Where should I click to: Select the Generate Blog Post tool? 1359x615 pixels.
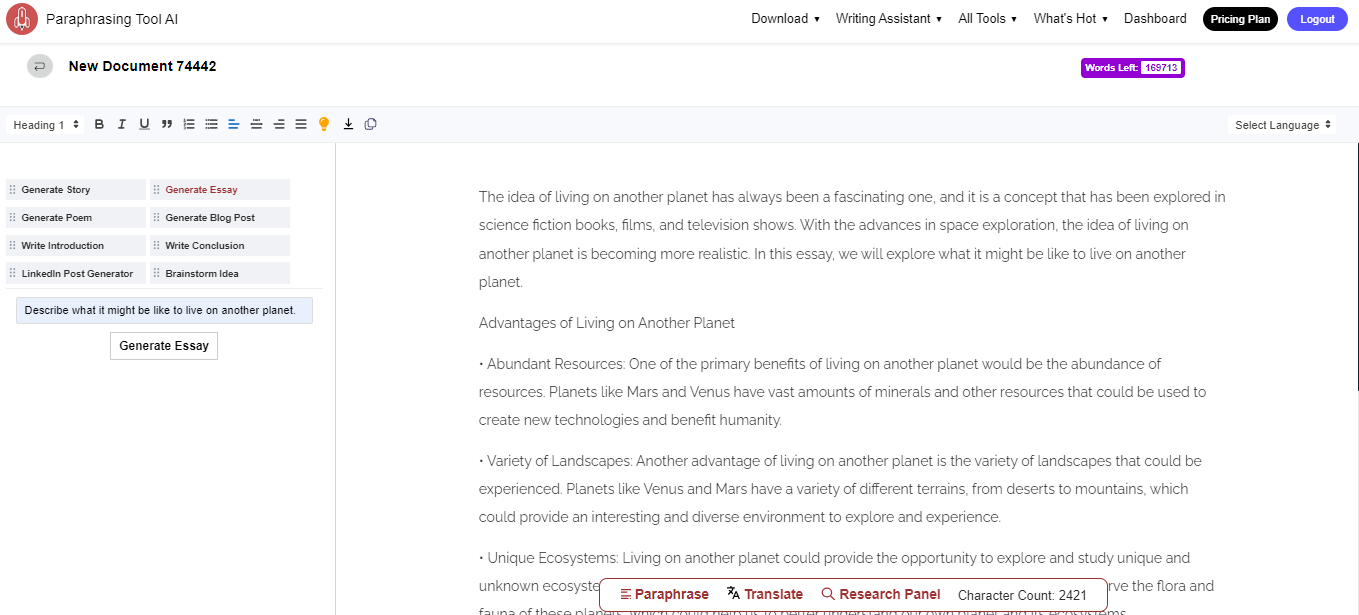tap(220, 217)
